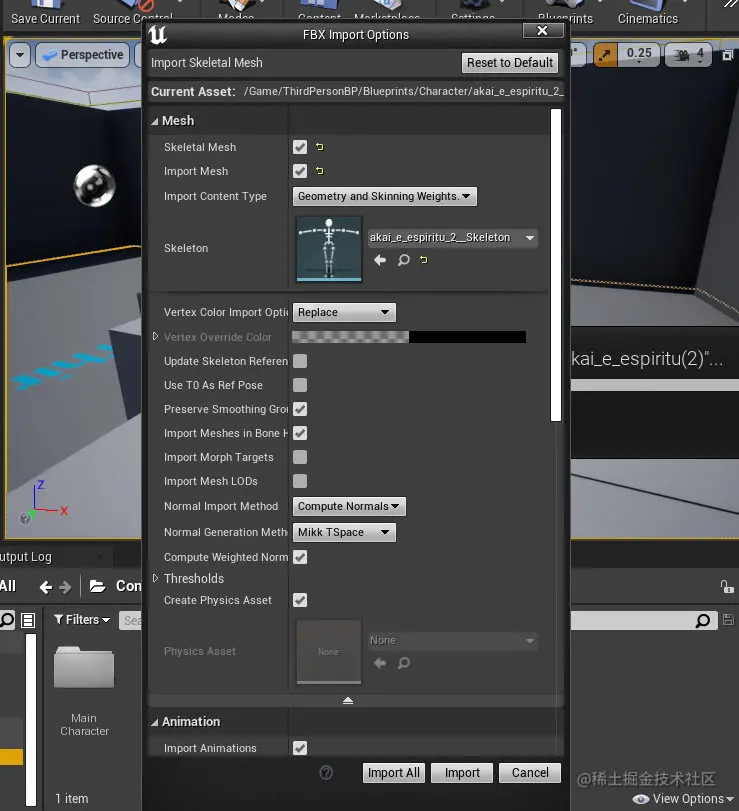Image resolution: width=739 pixels, height=811 pixels.
Task: Toggle Compute Weighted Normals checkbox
Action: pyautogui.click(x=300, y=557)
